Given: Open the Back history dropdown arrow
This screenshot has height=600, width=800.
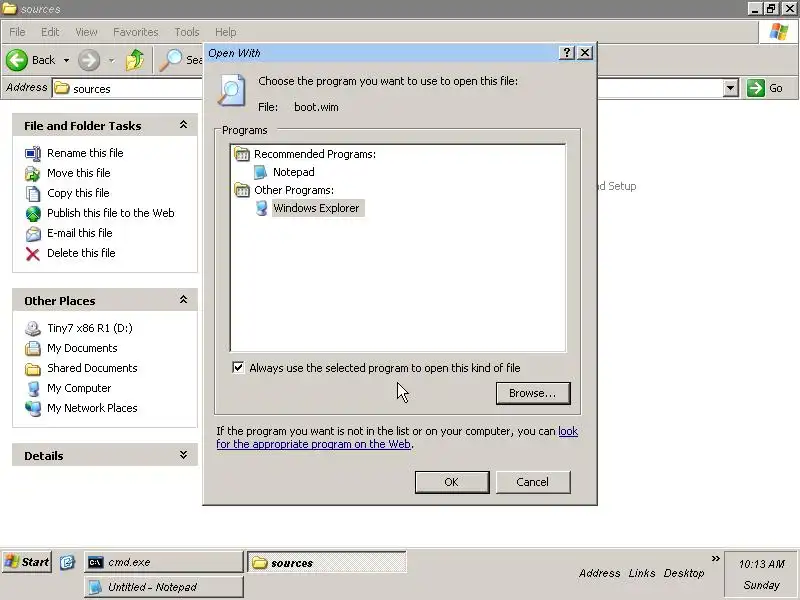Looking at the screenshot, I should (x=66, y=60).
